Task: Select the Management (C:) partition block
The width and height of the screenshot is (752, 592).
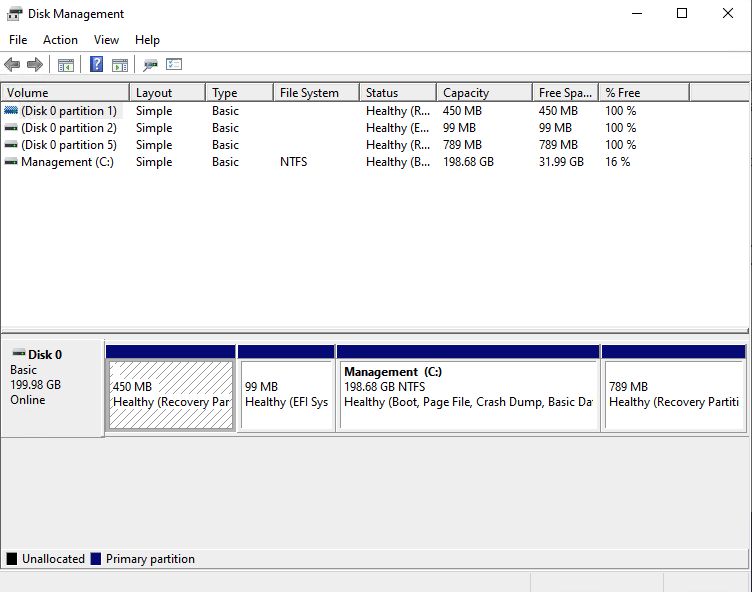Action: pos(469,394)
